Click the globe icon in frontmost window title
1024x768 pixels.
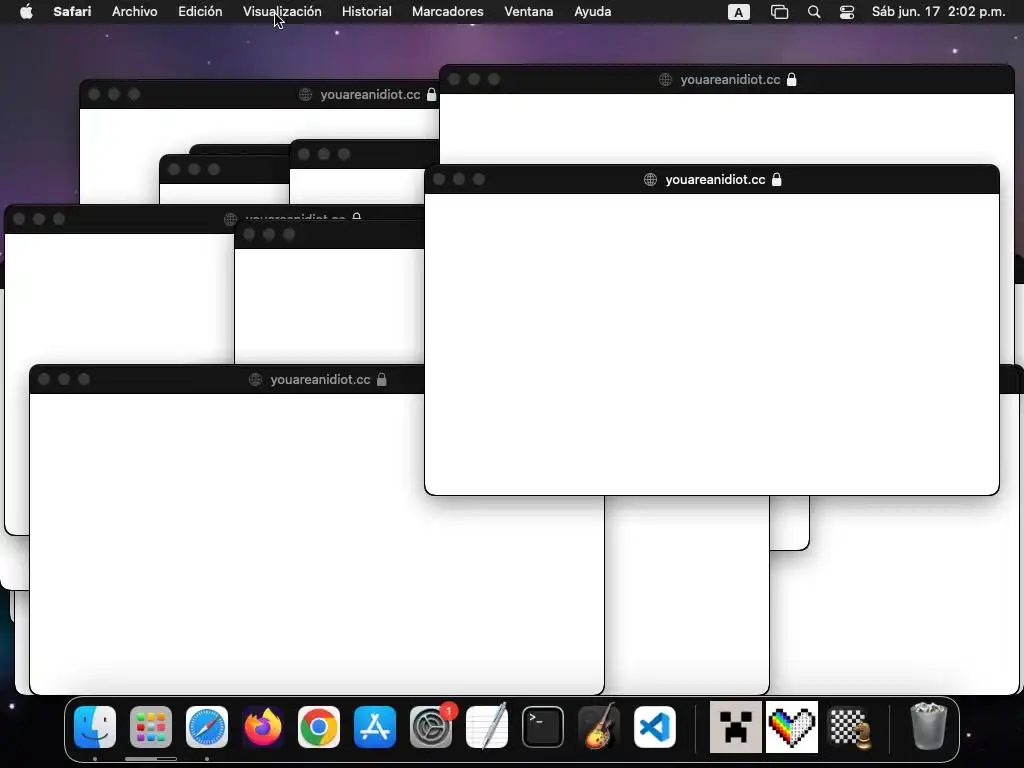(650, 180)
